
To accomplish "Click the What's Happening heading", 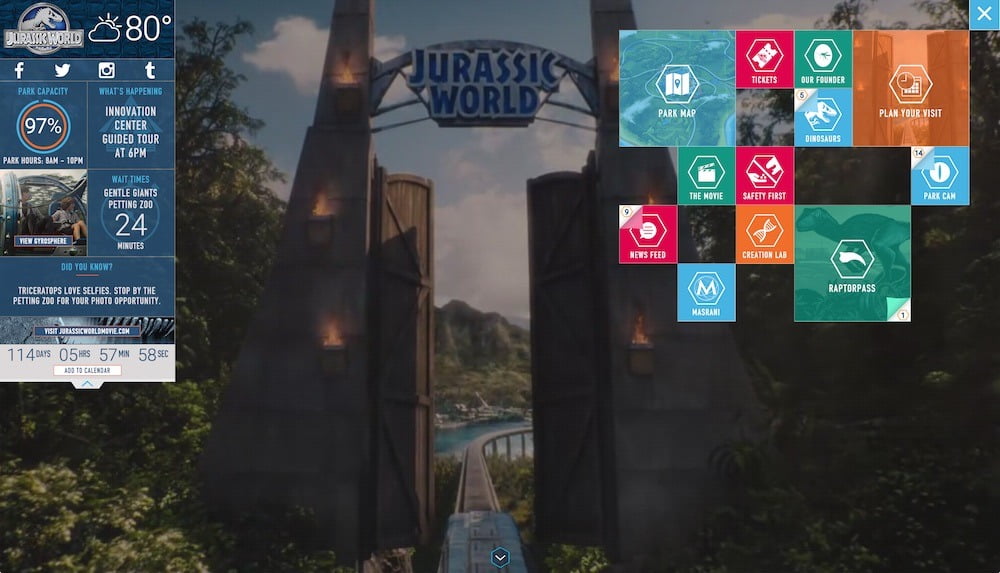I will click(x=131, y=91).
